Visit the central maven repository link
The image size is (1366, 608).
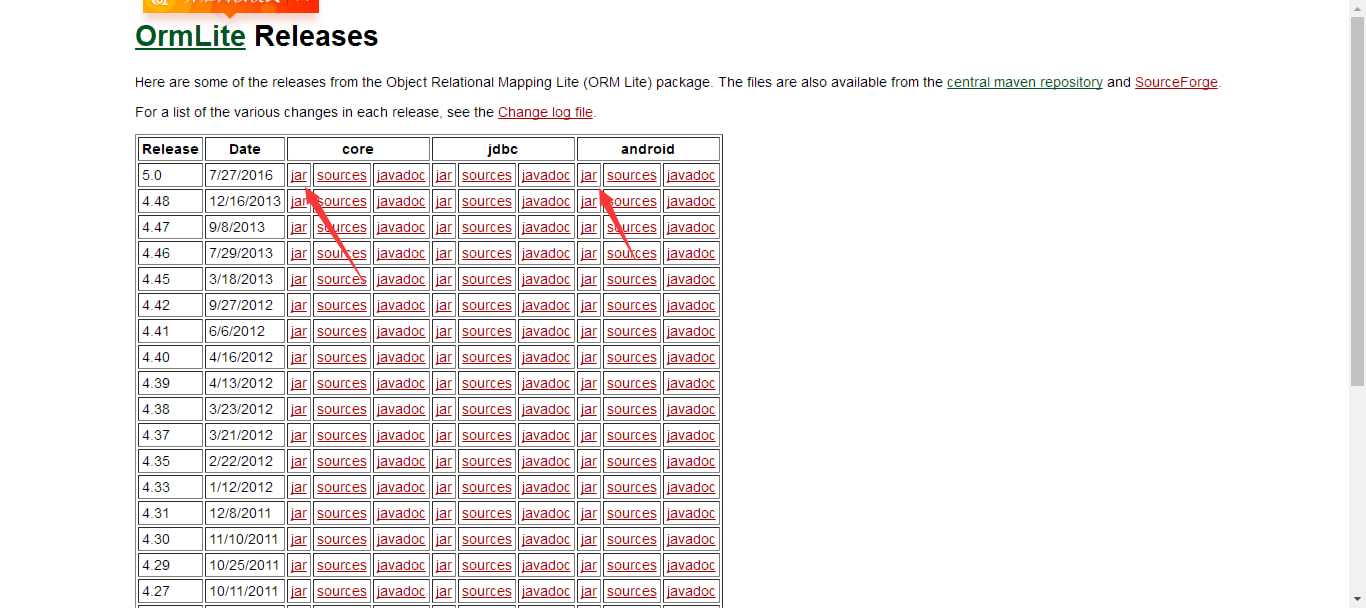coord(1025,82)
